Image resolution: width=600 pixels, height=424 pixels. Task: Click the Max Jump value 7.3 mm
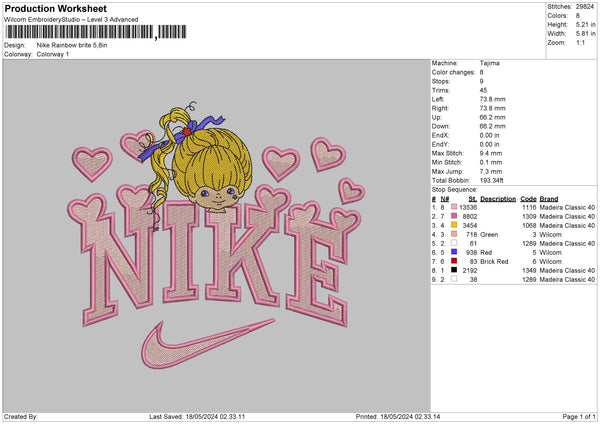tap(491, 171)
